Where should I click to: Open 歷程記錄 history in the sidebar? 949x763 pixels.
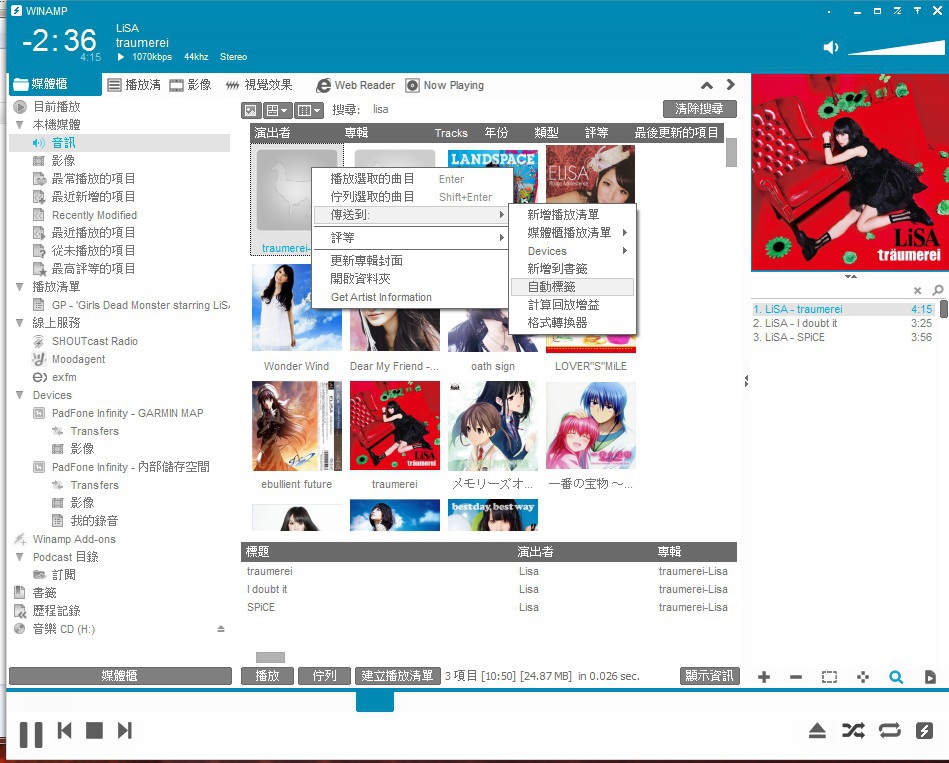[x=56, y=611]
